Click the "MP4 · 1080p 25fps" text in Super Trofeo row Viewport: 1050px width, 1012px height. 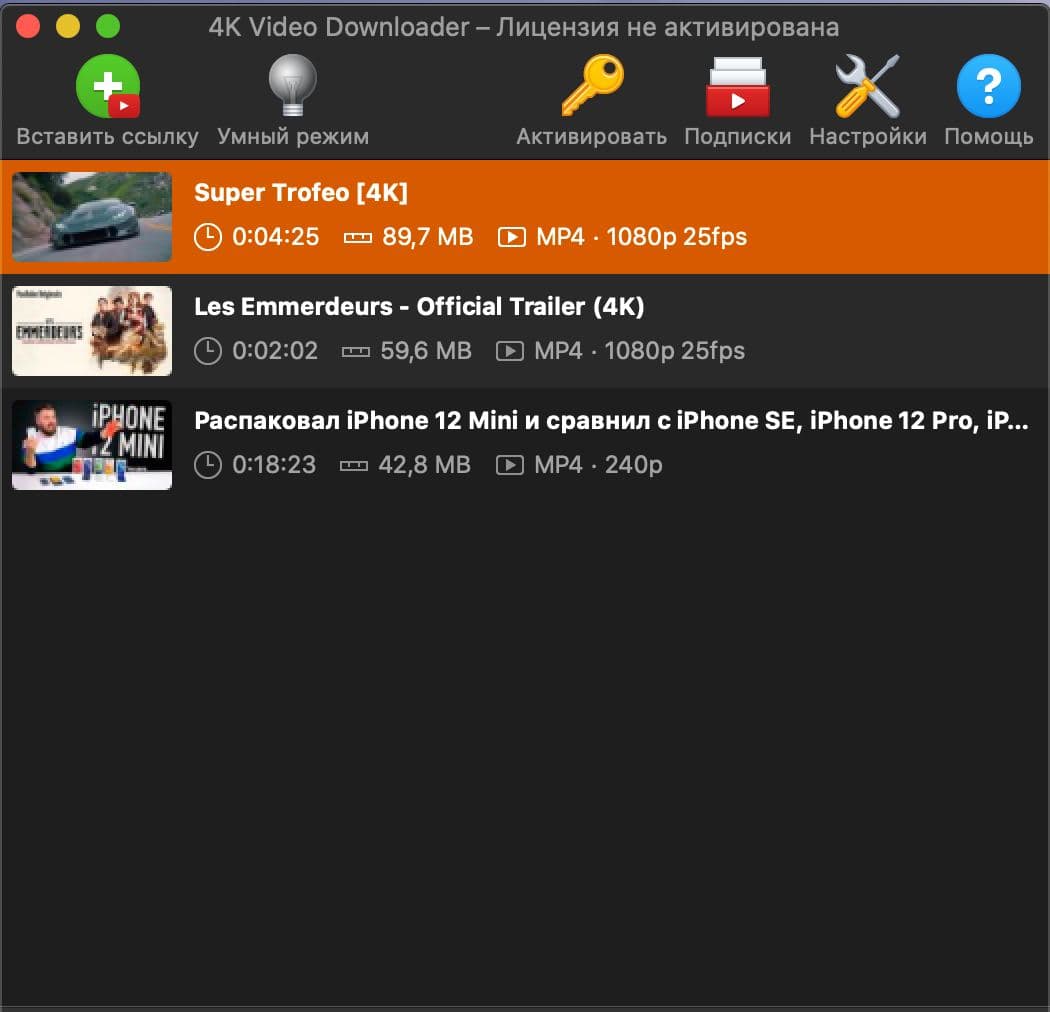tap(642, 237)
